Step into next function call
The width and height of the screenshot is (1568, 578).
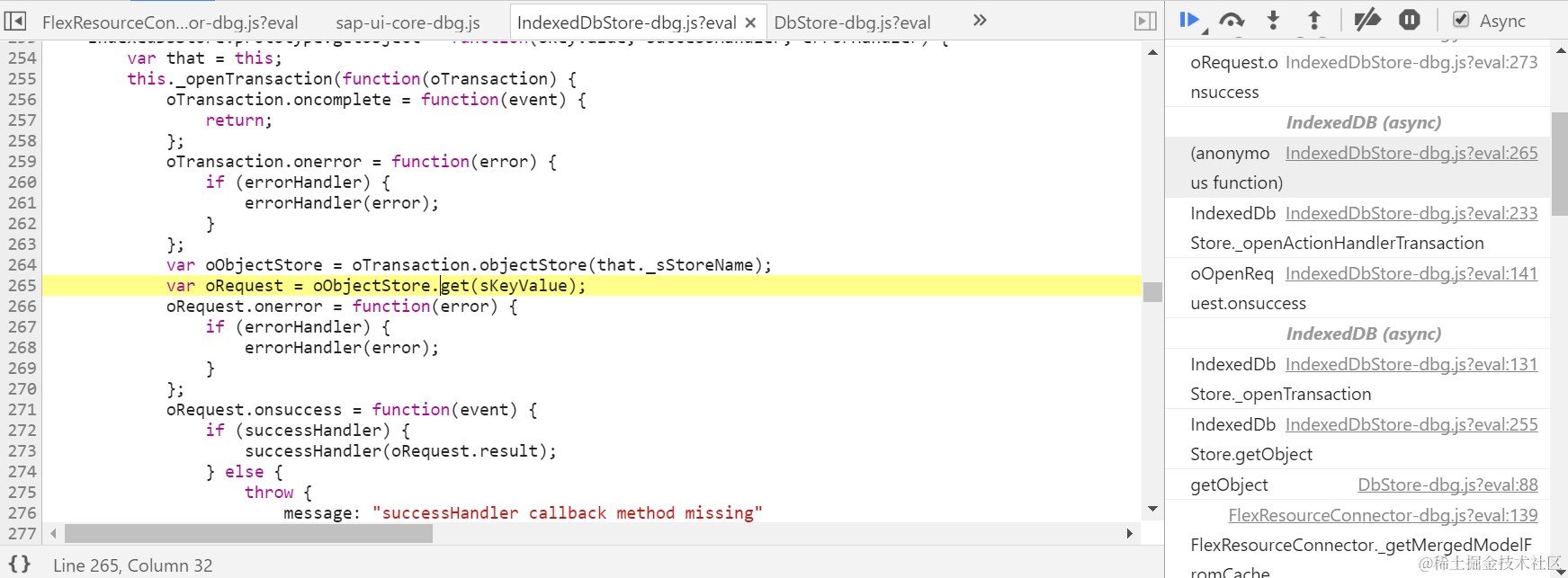tap(1273, 20)
